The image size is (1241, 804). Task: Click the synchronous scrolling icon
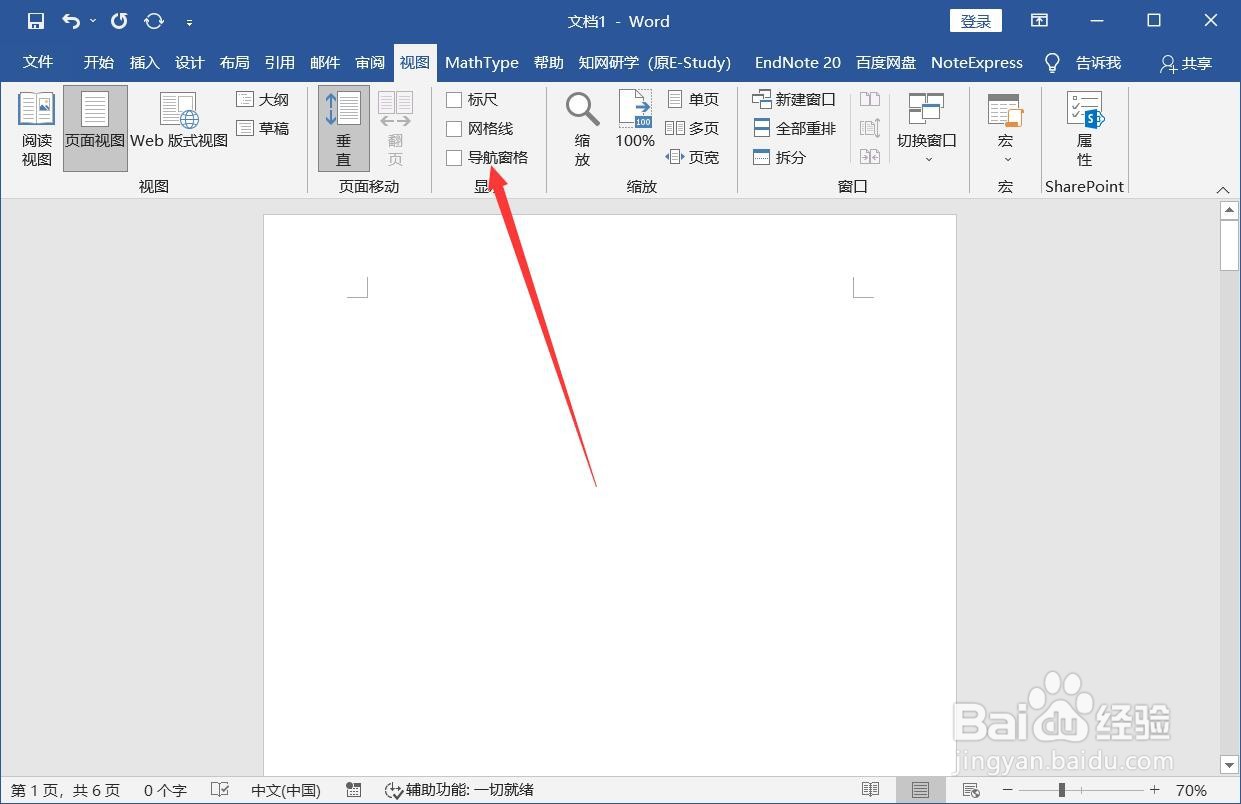(x=870, y=128)
